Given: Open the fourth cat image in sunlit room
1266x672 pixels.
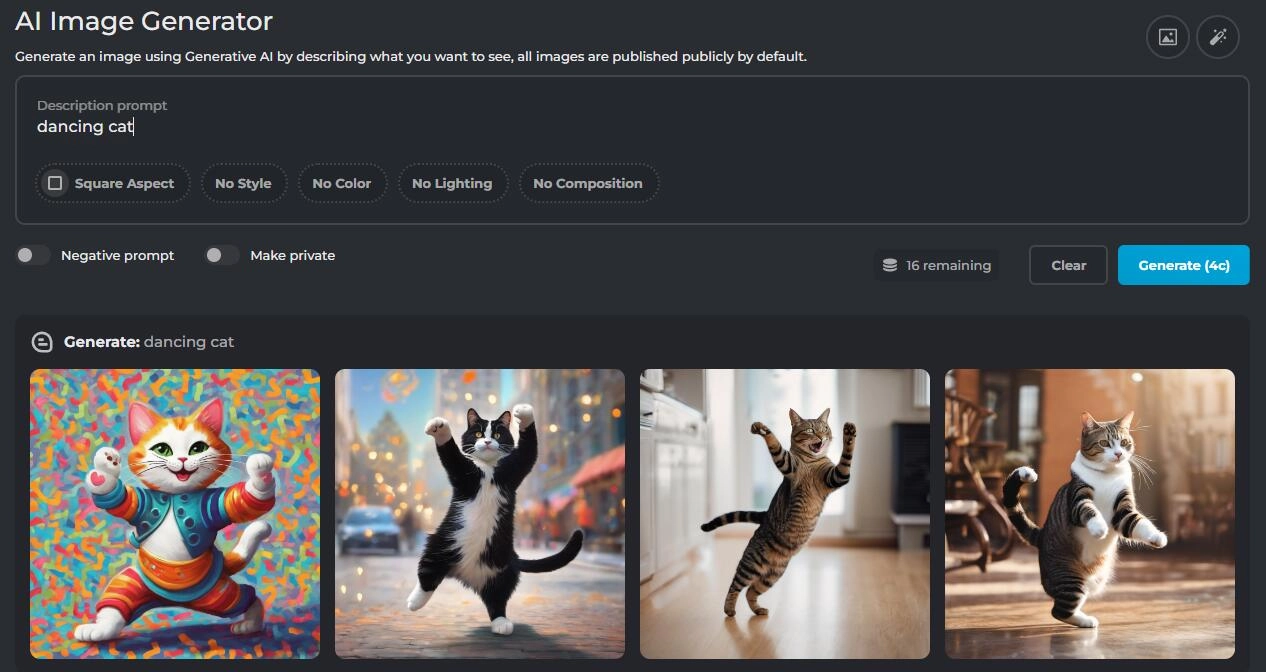Looking at the screenshot, I should (x=1090, y=513).
